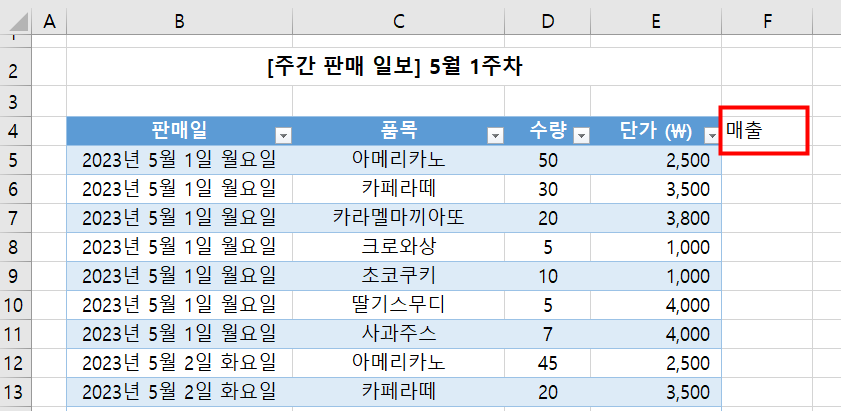
Task: Select quantity 10 in row 9
Action: (x=548, y=276)
